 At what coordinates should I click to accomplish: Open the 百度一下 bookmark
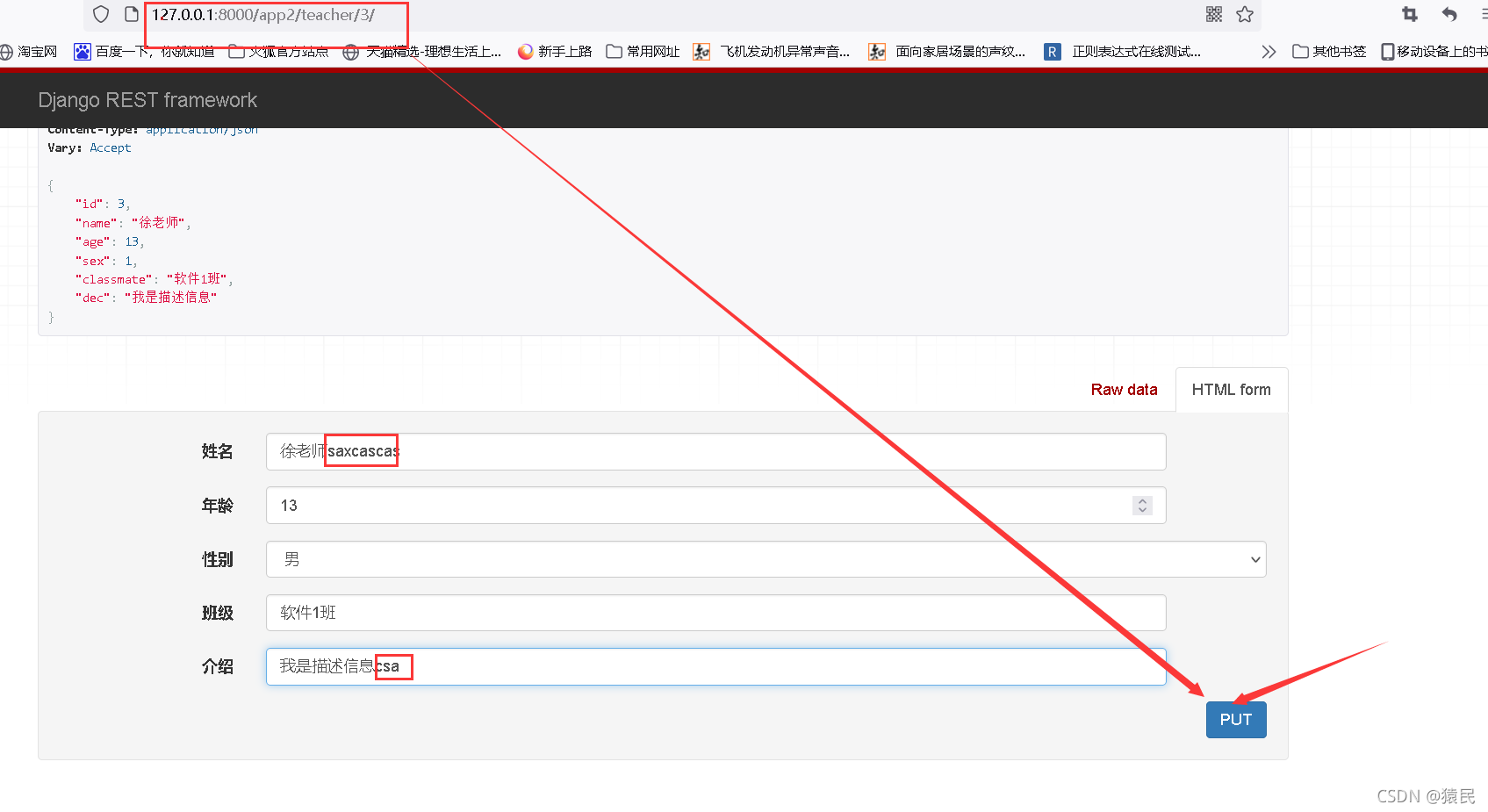(x=145, y=52)
